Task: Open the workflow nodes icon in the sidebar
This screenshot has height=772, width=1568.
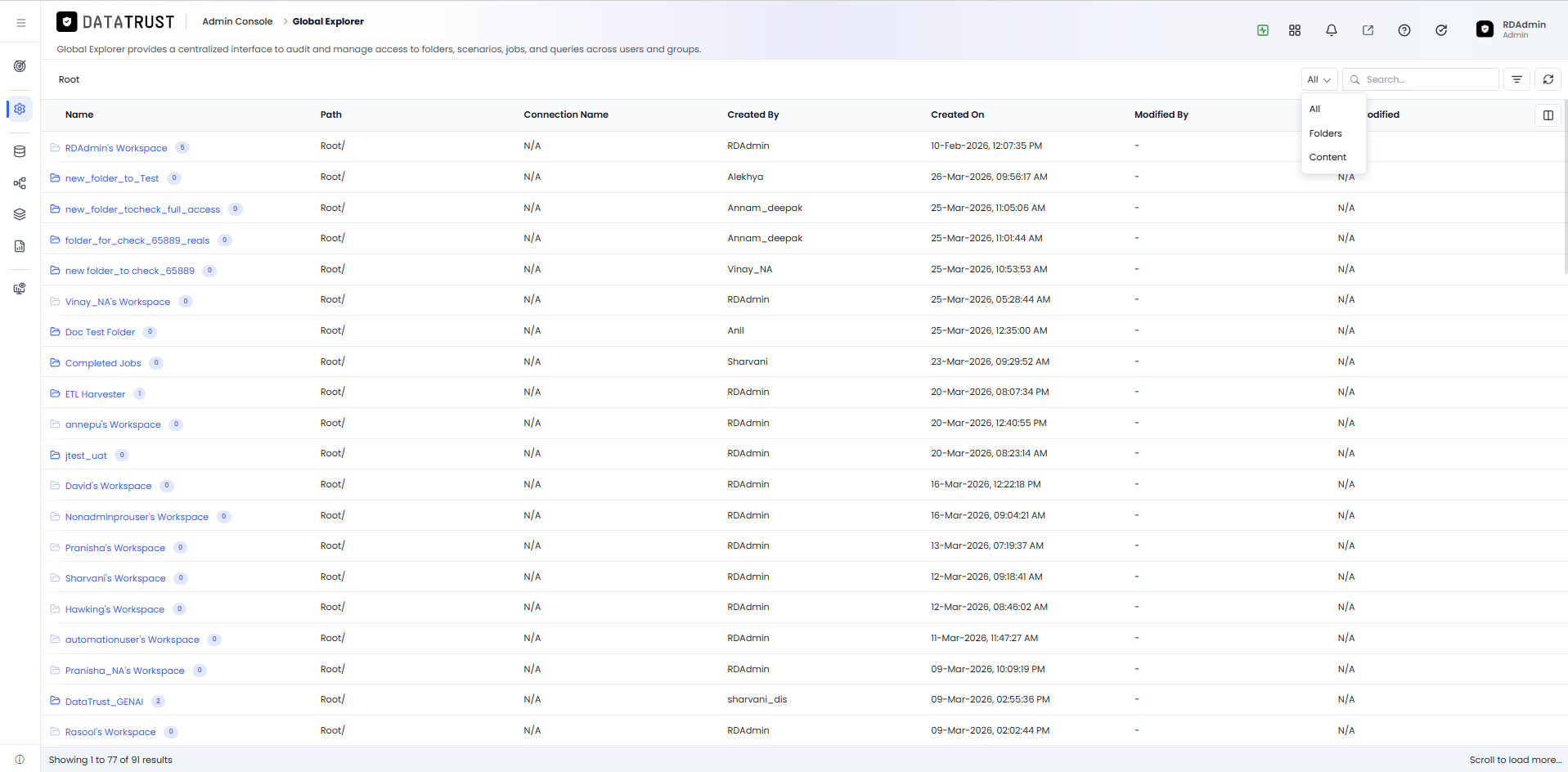Action: (20, 183)
